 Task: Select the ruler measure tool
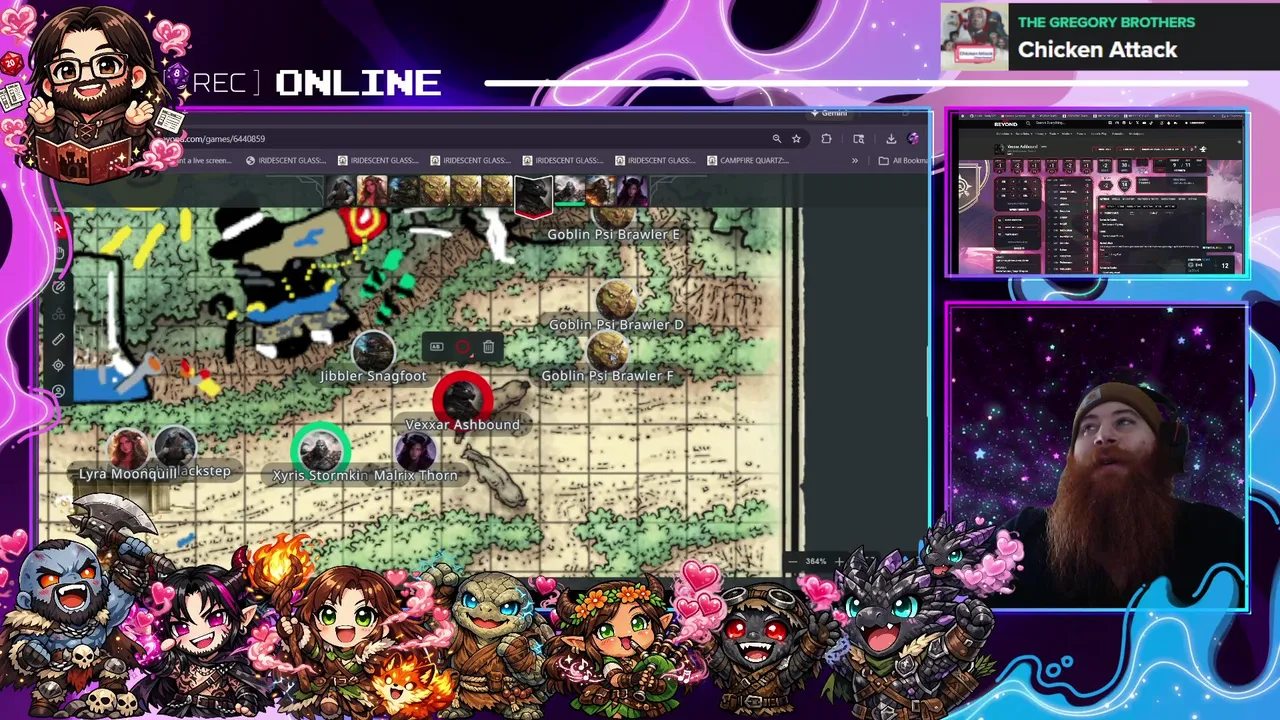point(59,340)
